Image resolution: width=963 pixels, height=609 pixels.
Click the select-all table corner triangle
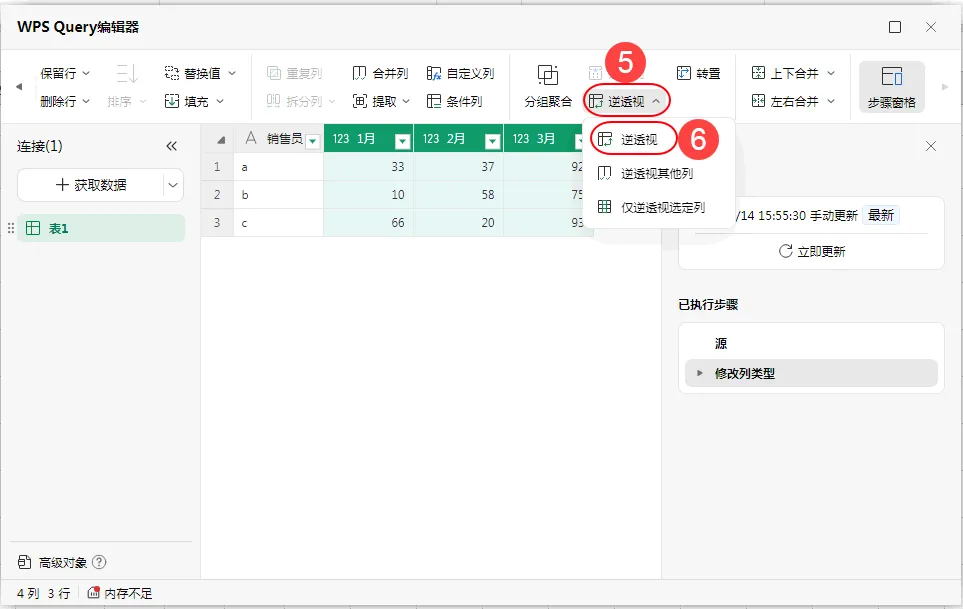[220, 140]
